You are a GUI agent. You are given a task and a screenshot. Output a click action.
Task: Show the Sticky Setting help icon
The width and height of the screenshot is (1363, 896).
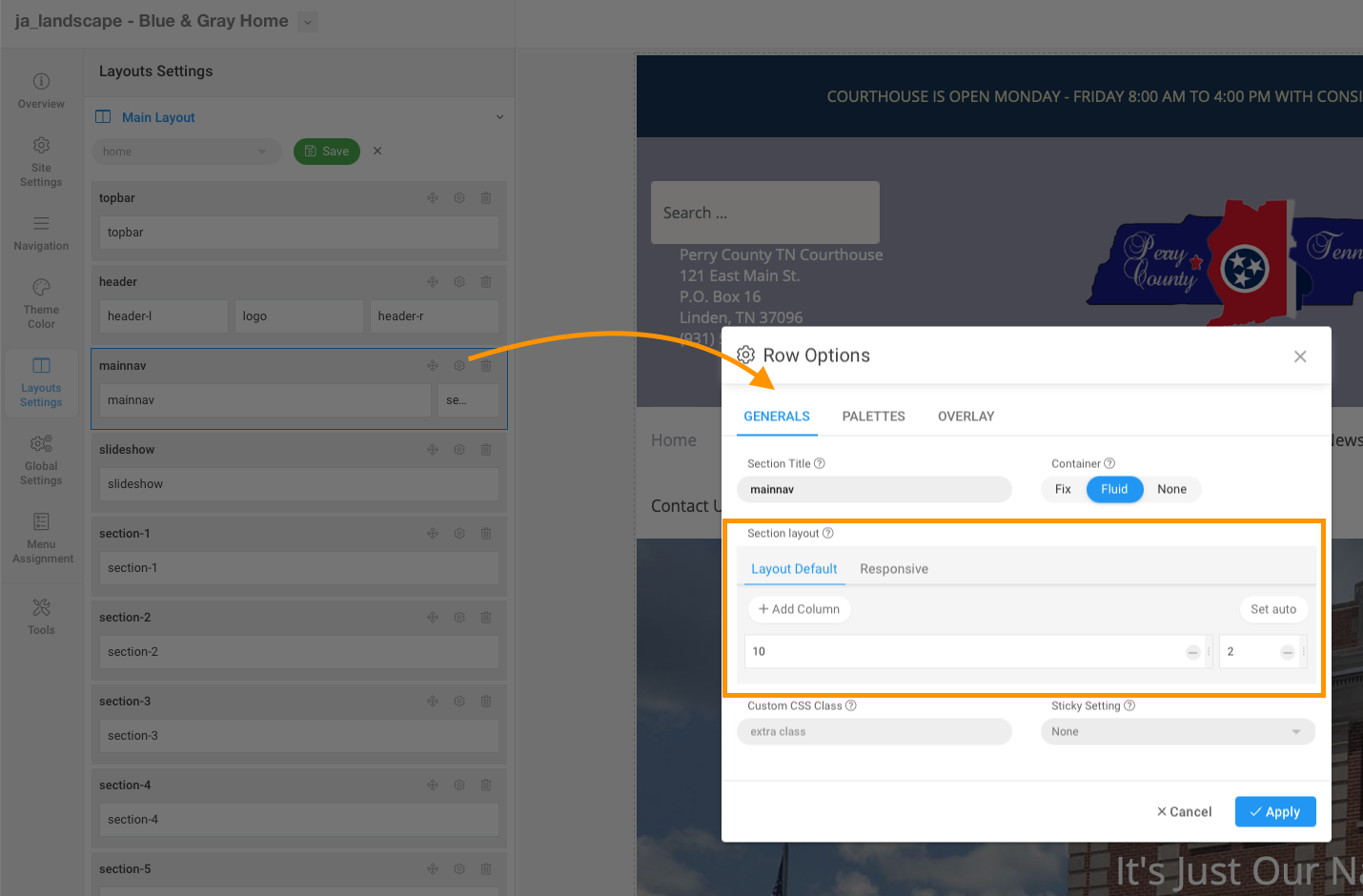[1129, 705]
